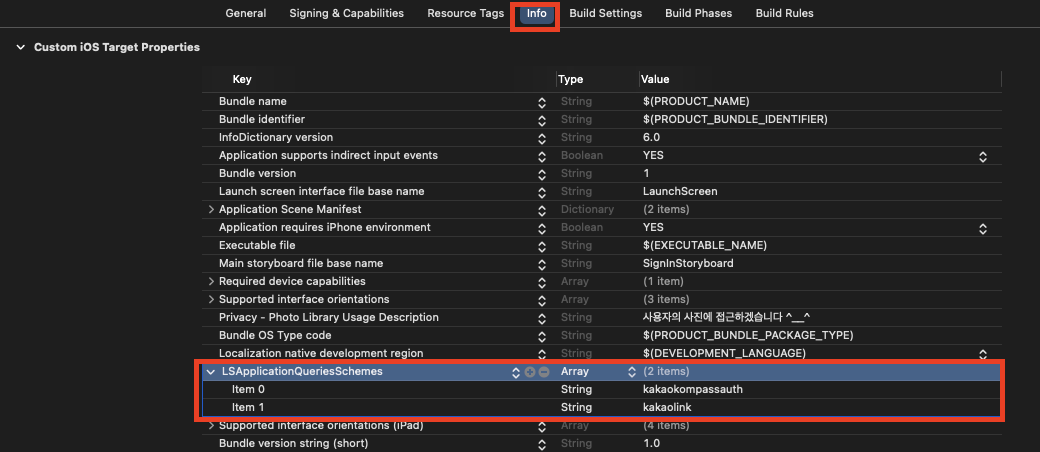Open value popup for Localization native development region

point(983,354)
